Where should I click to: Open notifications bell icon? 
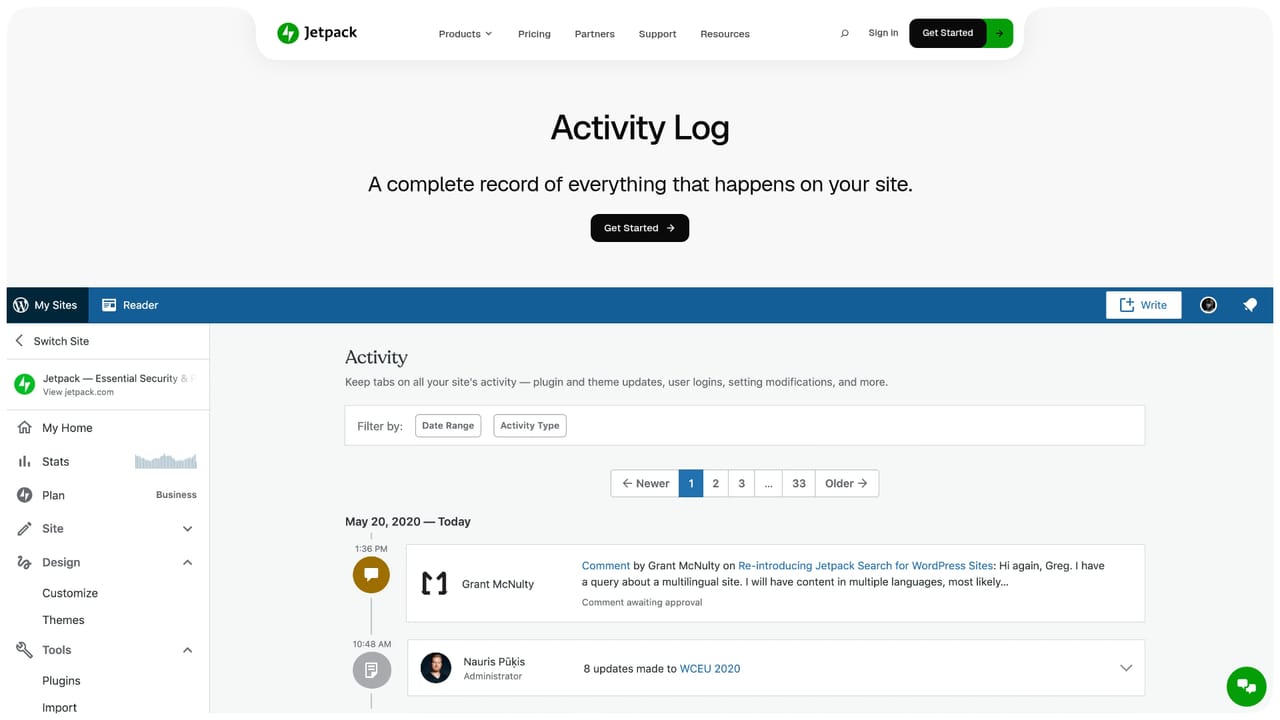point(1250,305)
